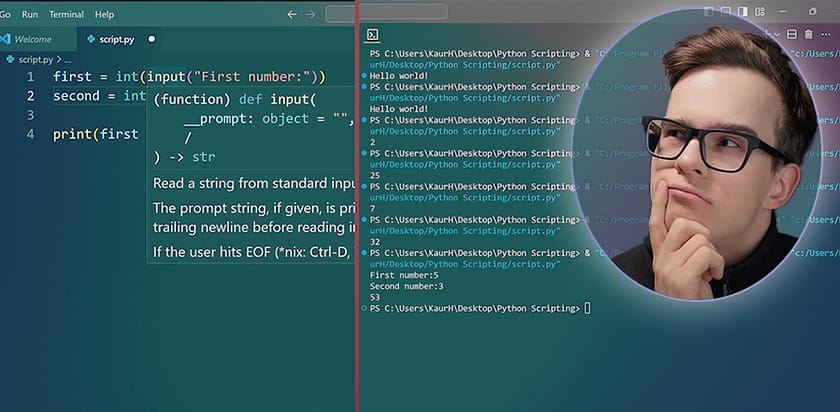Click line number 1 in the gutter
840x412 pixels.
point(31,77)
